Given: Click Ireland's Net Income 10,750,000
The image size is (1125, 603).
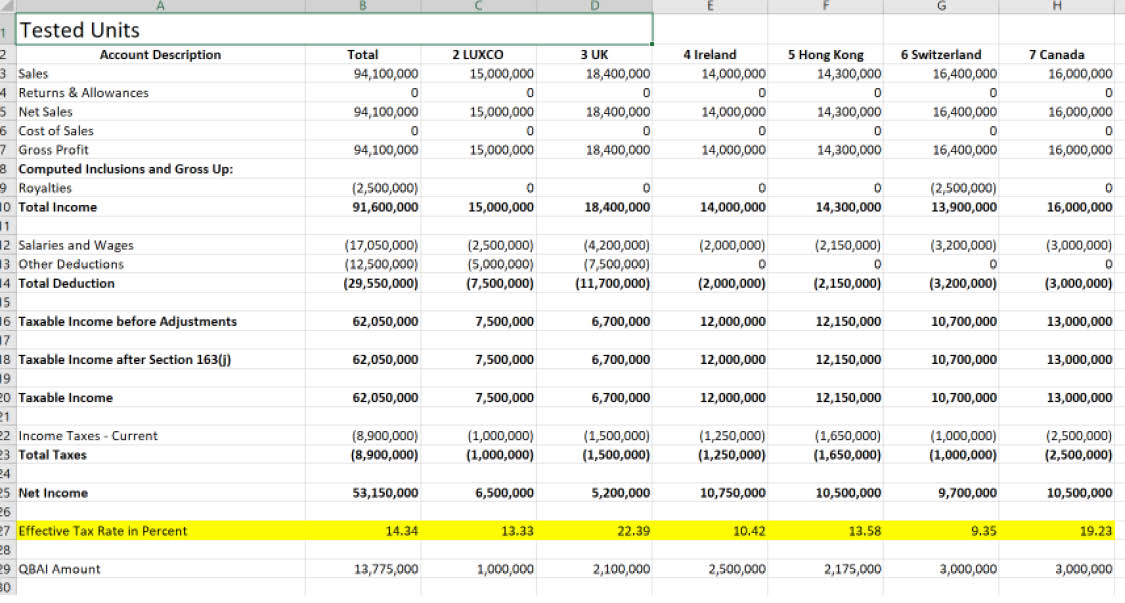Looking at the screenshot, I should pos(710,492).
